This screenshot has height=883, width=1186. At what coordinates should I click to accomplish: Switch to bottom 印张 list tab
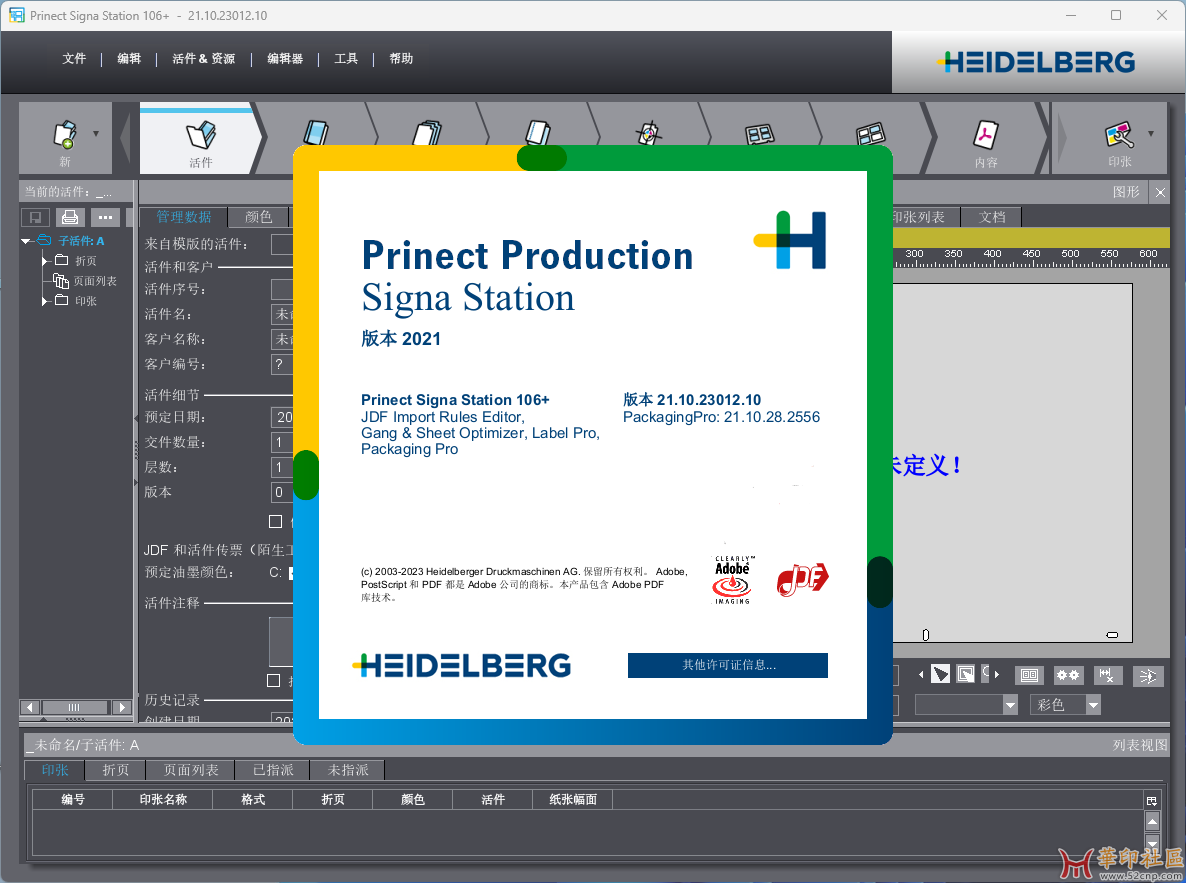pos(55,770)
